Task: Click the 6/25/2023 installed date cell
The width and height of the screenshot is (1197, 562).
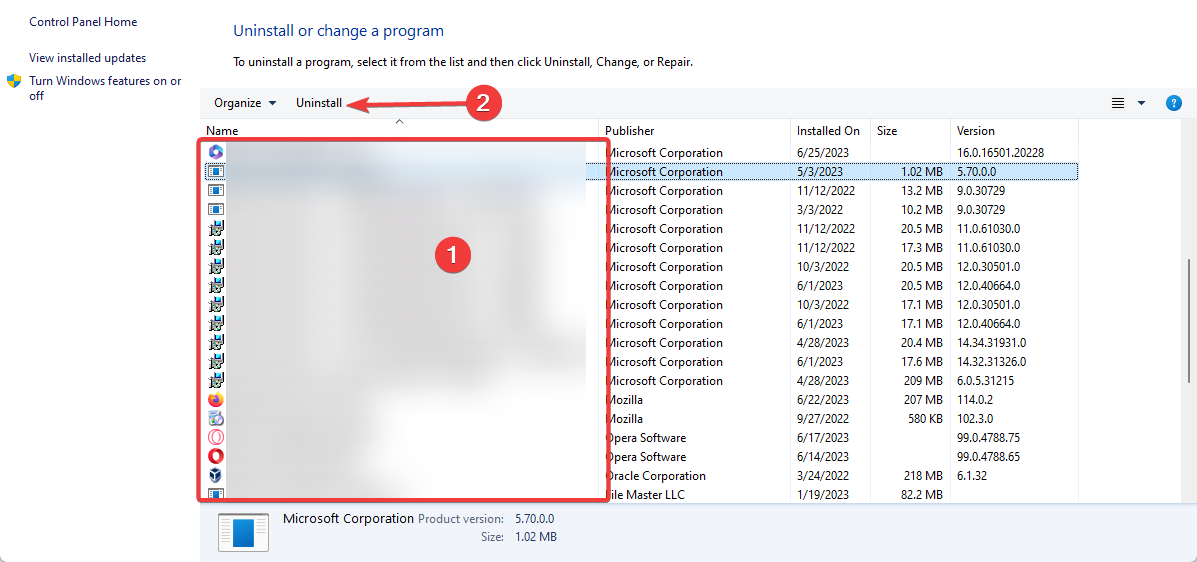Action: (x=821, y=153)
